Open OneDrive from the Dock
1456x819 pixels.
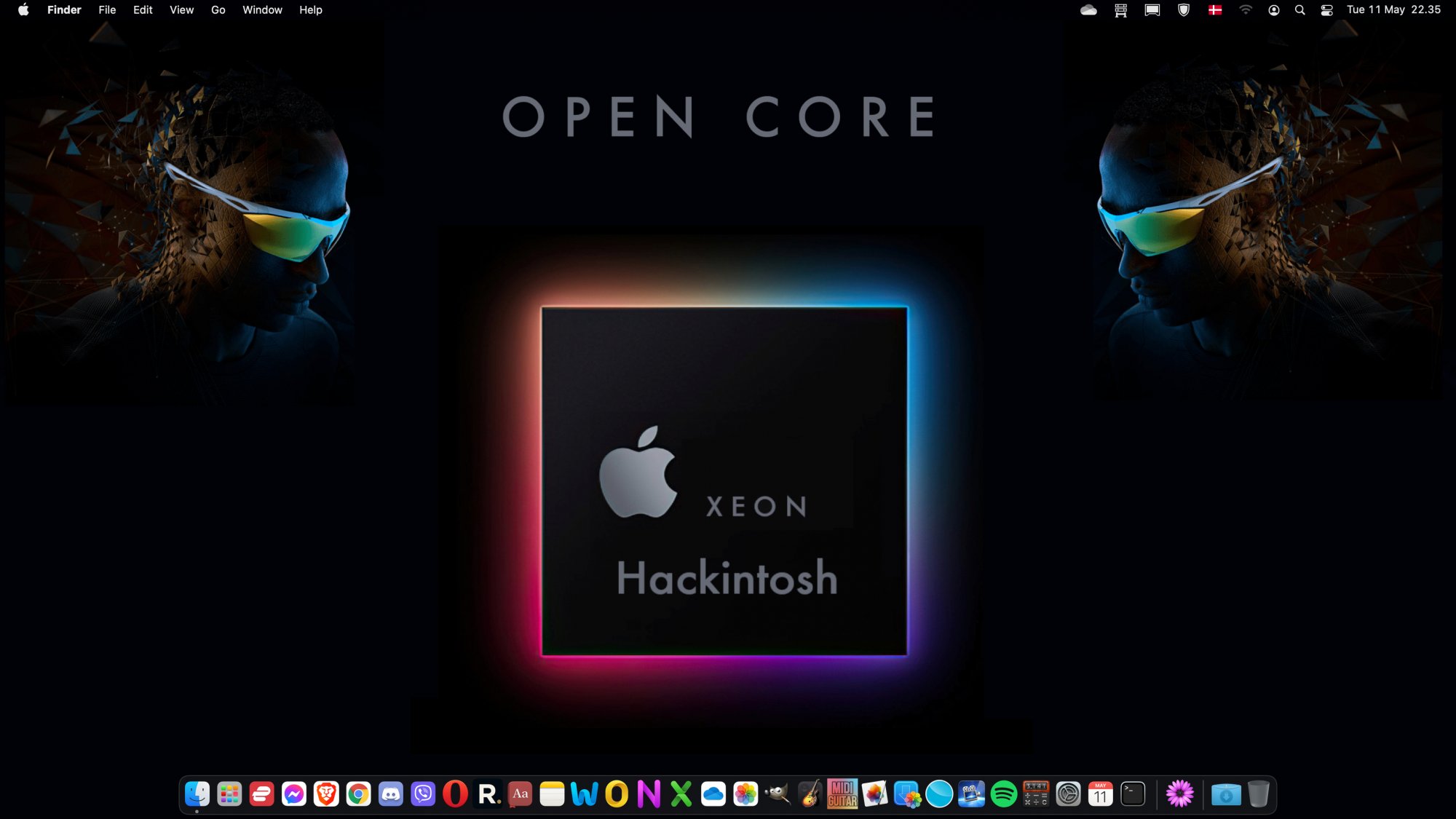tap(713, 794)
